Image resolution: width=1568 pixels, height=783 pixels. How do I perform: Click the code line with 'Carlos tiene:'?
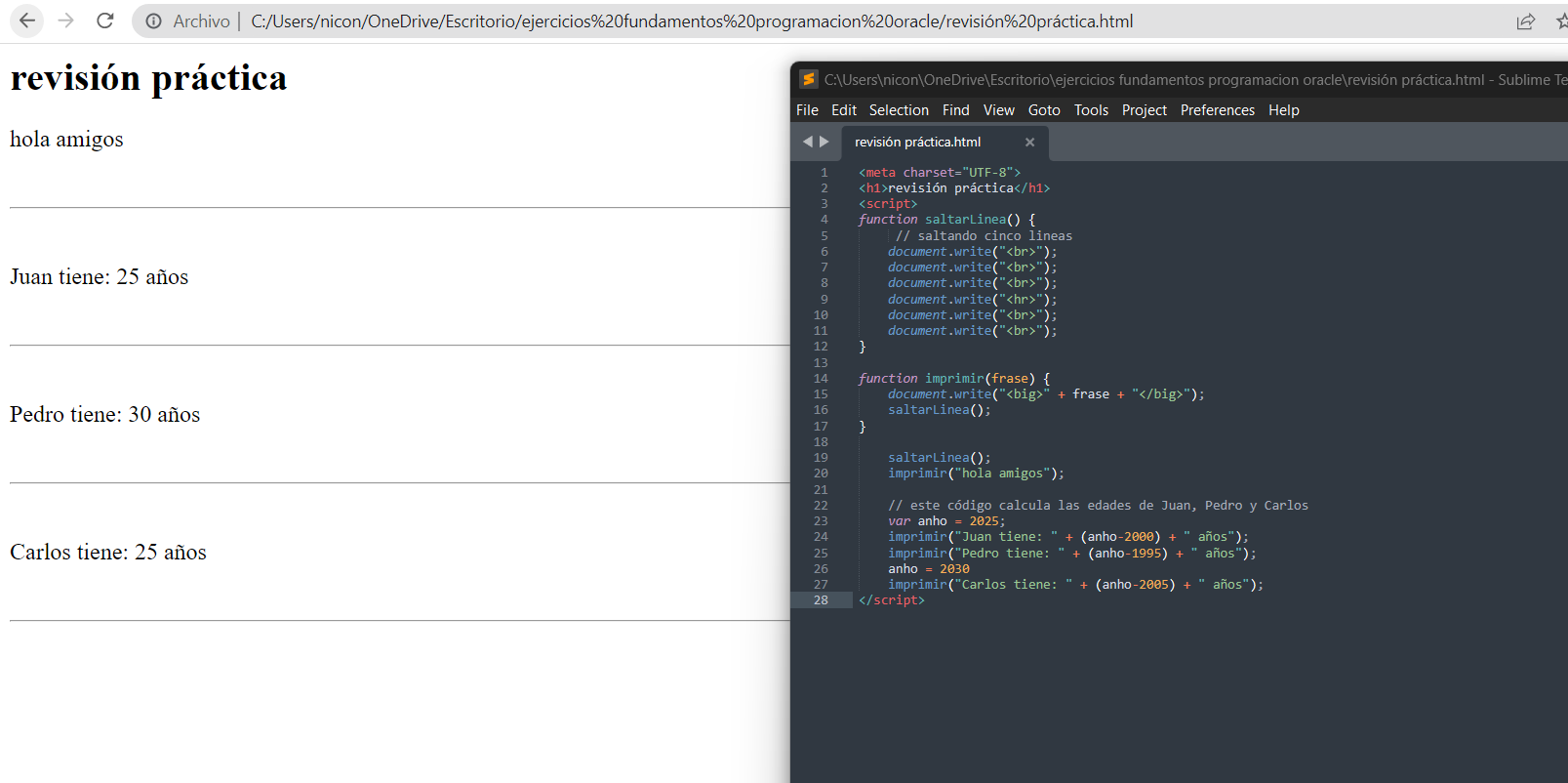pyautogui.click(x=1075, y=585)
